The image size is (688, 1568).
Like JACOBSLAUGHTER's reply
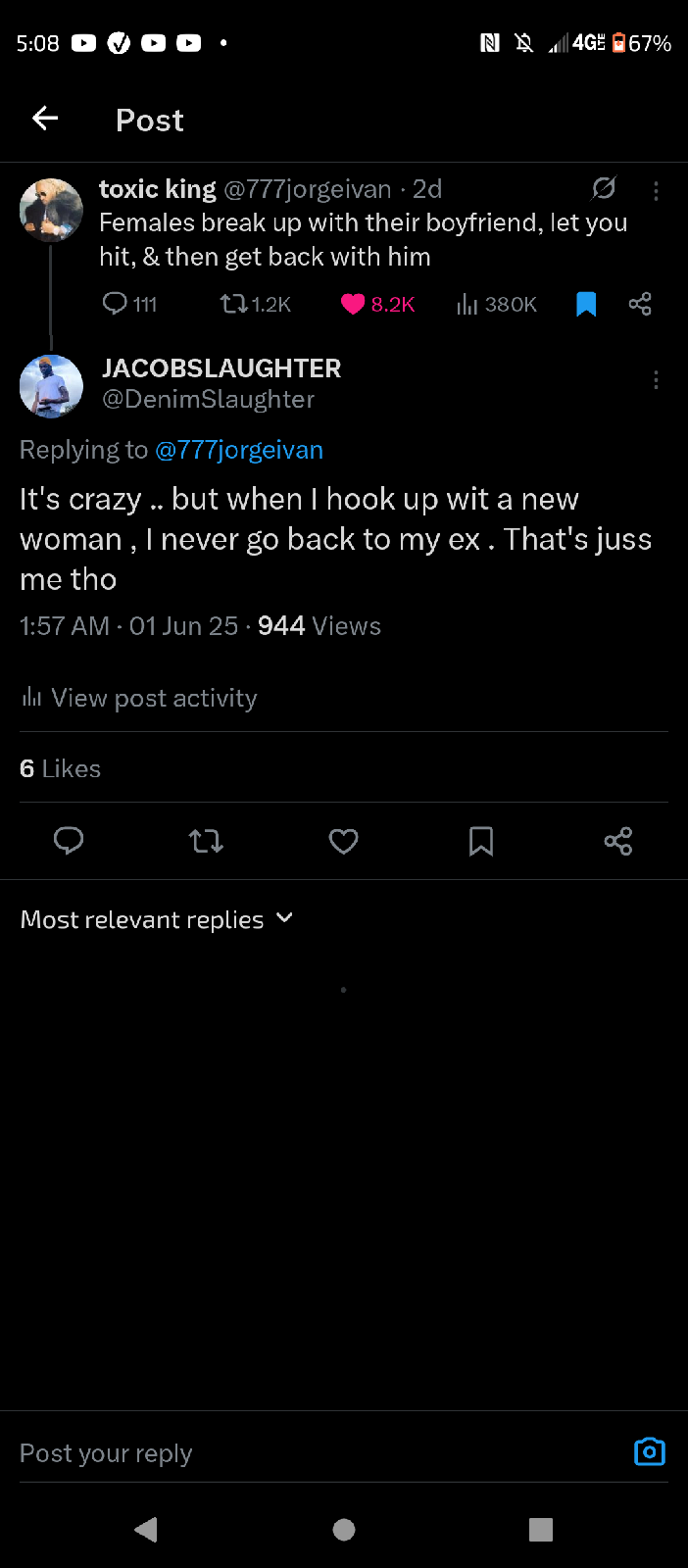coord(343,841)
